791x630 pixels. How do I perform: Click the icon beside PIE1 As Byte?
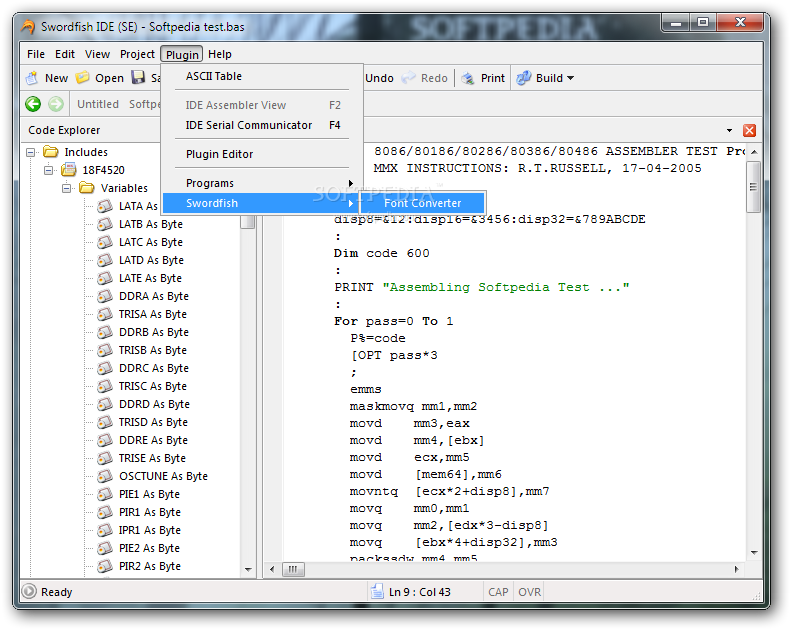pyautogui.click(x=104, y=494)
